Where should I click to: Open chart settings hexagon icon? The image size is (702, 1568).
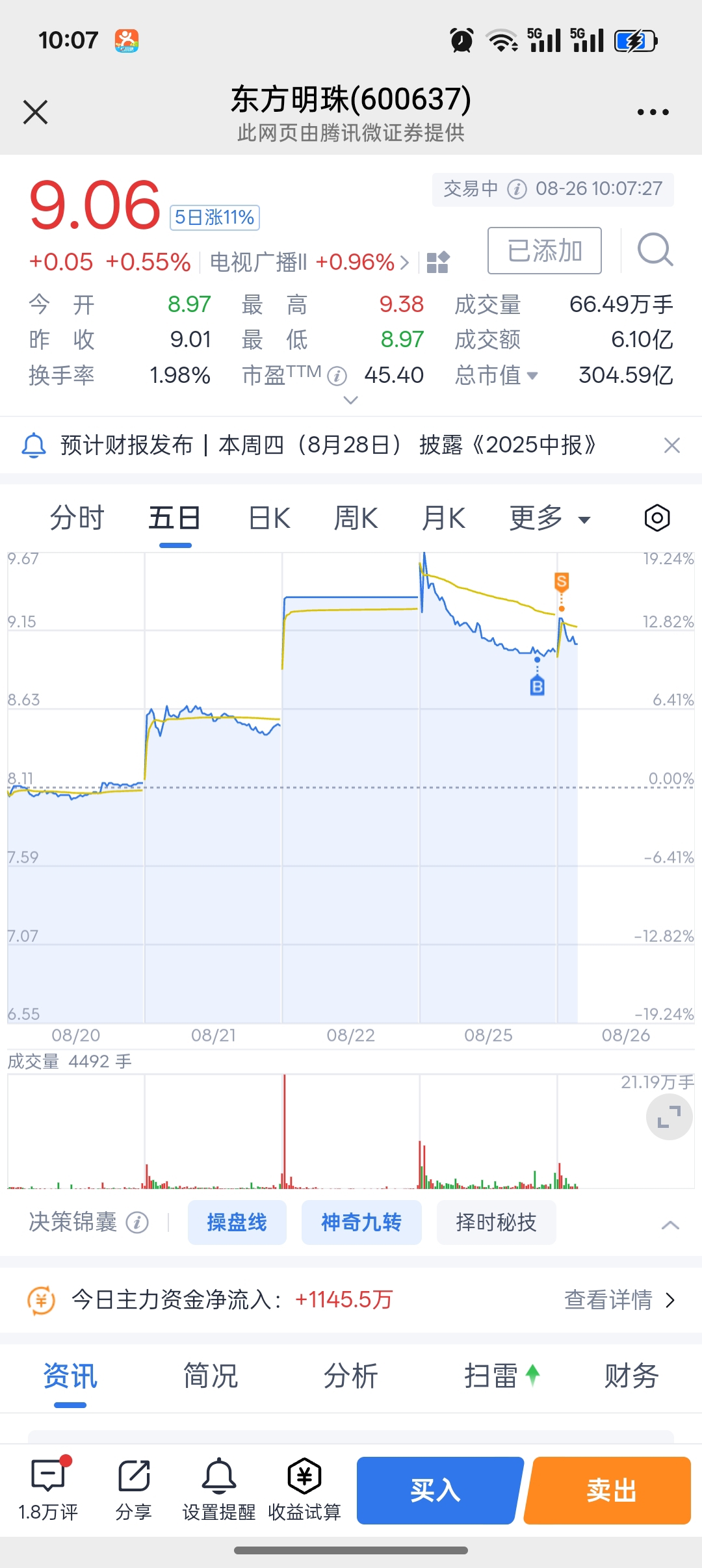tap(657, 518)
